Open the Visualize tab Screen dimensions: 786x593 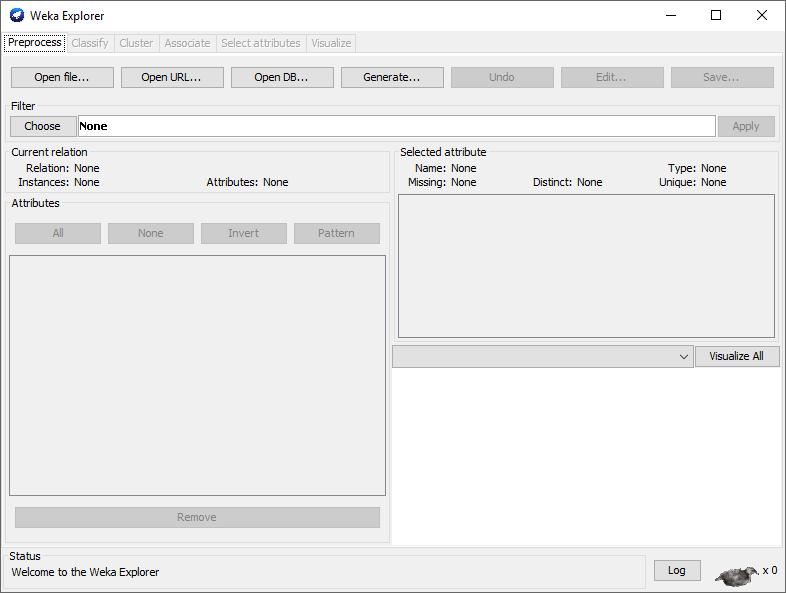point(331,43)
